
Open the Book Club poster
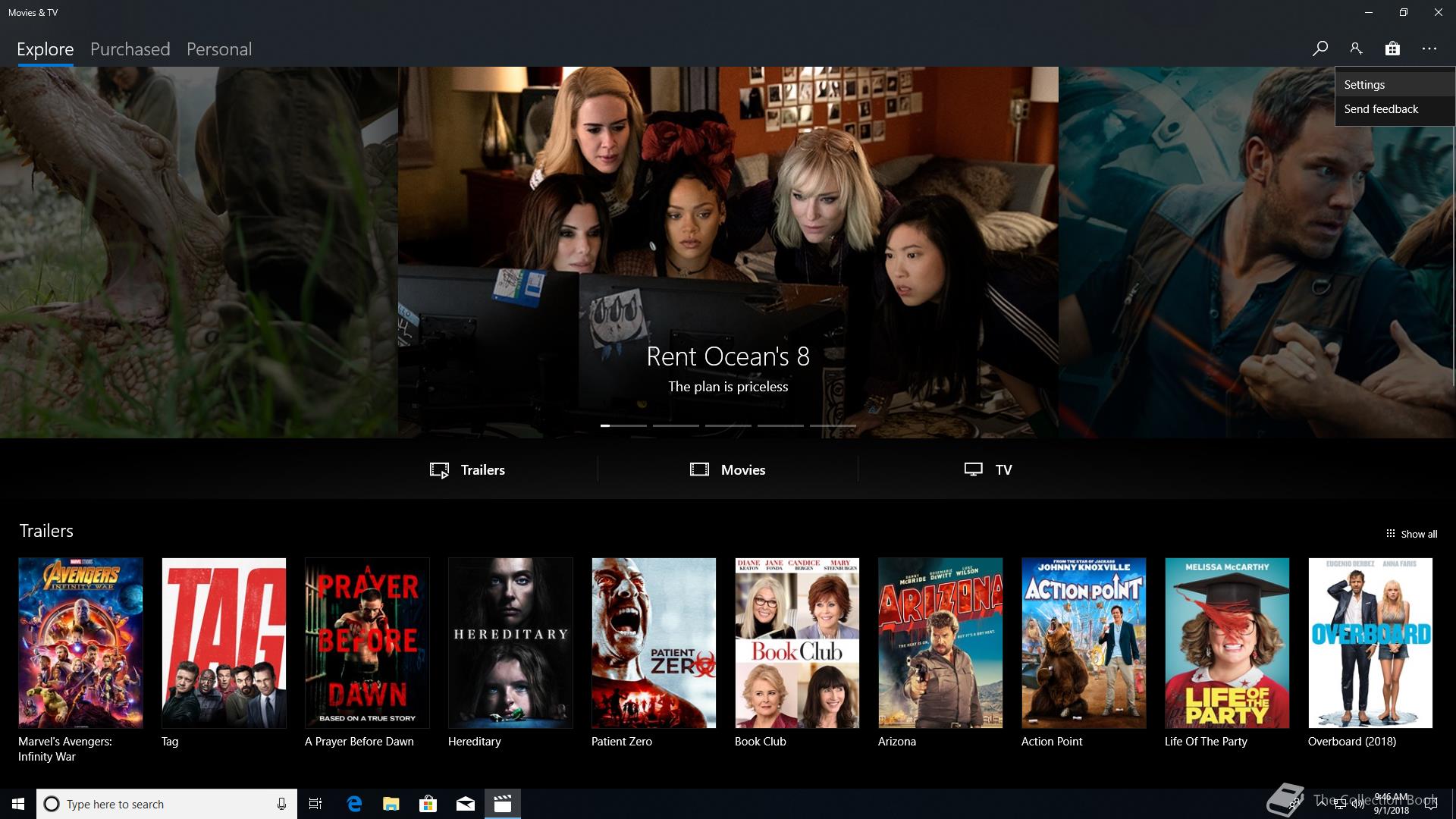pyautogui.click(x=797, y=643)
